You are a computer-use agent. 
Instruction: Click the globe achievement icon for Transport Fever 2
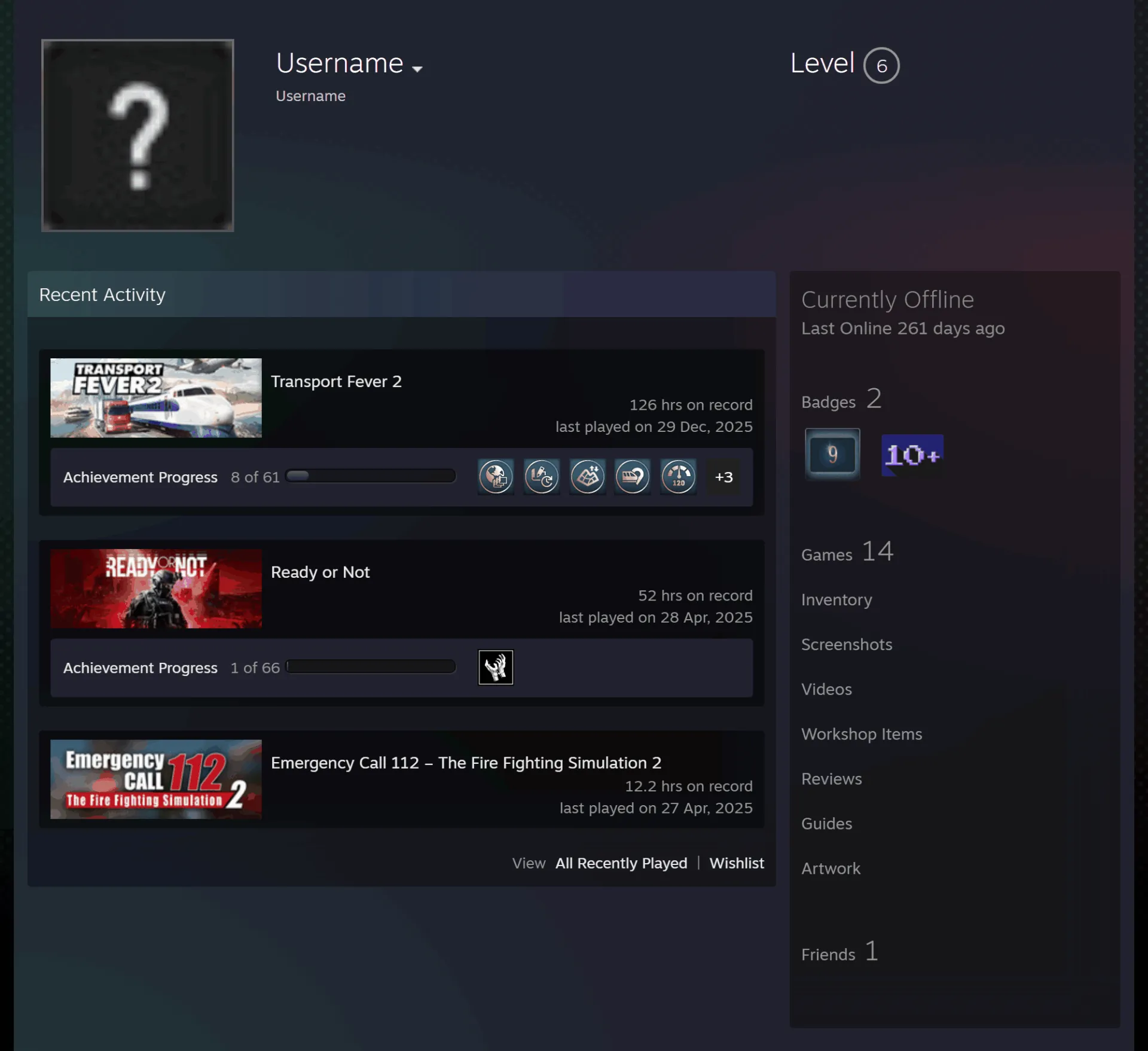pos(496,477)
